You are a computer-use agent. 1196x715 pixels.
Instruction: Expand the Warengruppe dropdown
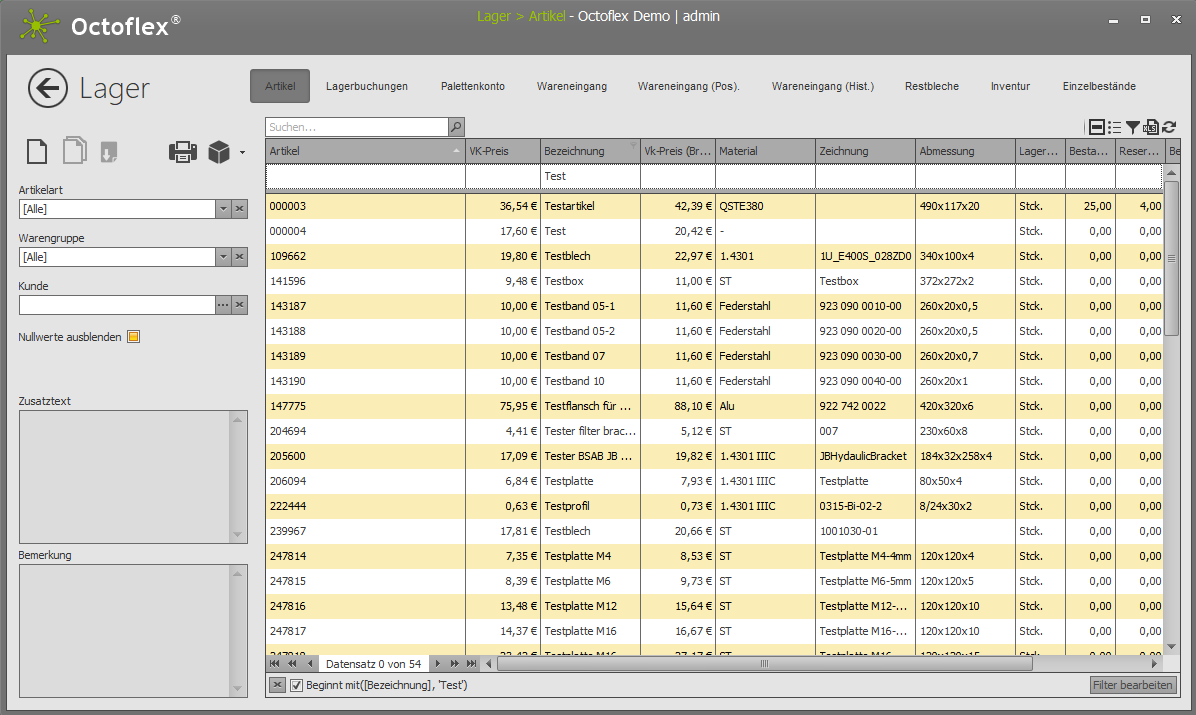coord(223,257)
